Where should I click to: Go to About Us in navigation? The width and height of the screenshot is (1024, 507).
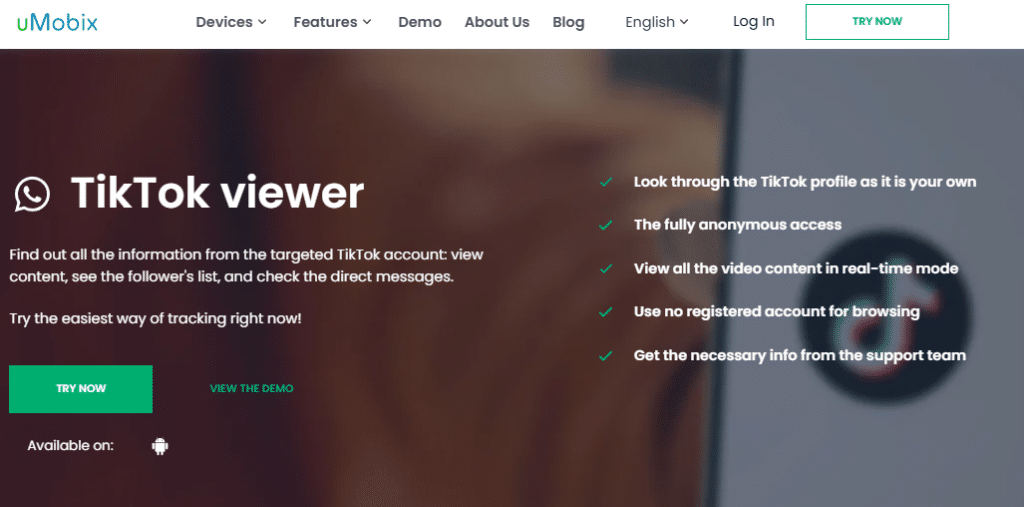497,22
